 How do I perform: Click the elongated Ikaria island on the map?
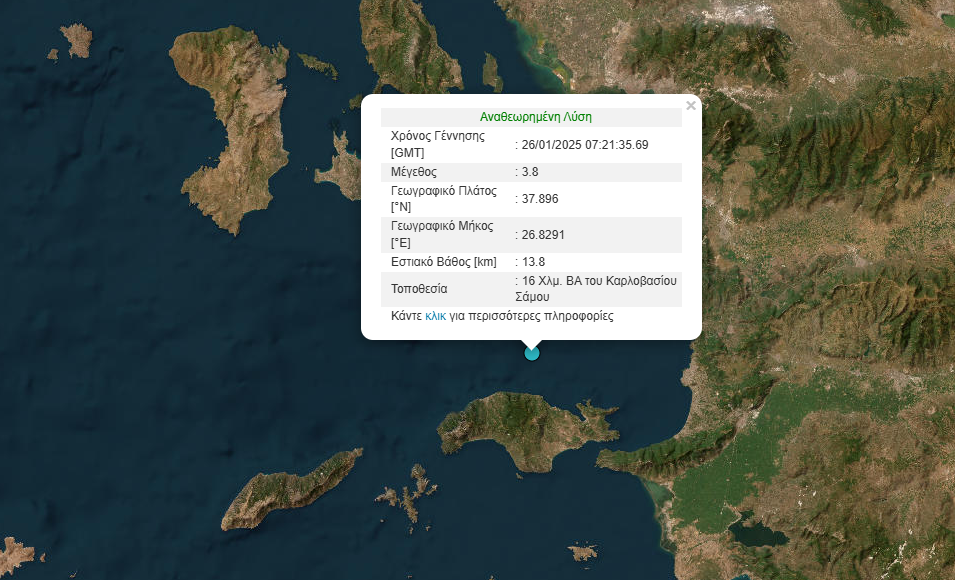[290, 490]
